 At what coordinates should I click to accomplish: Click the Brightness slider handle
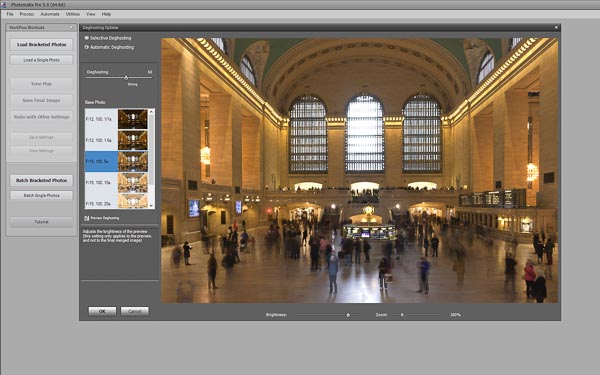[x=348, y=315]
